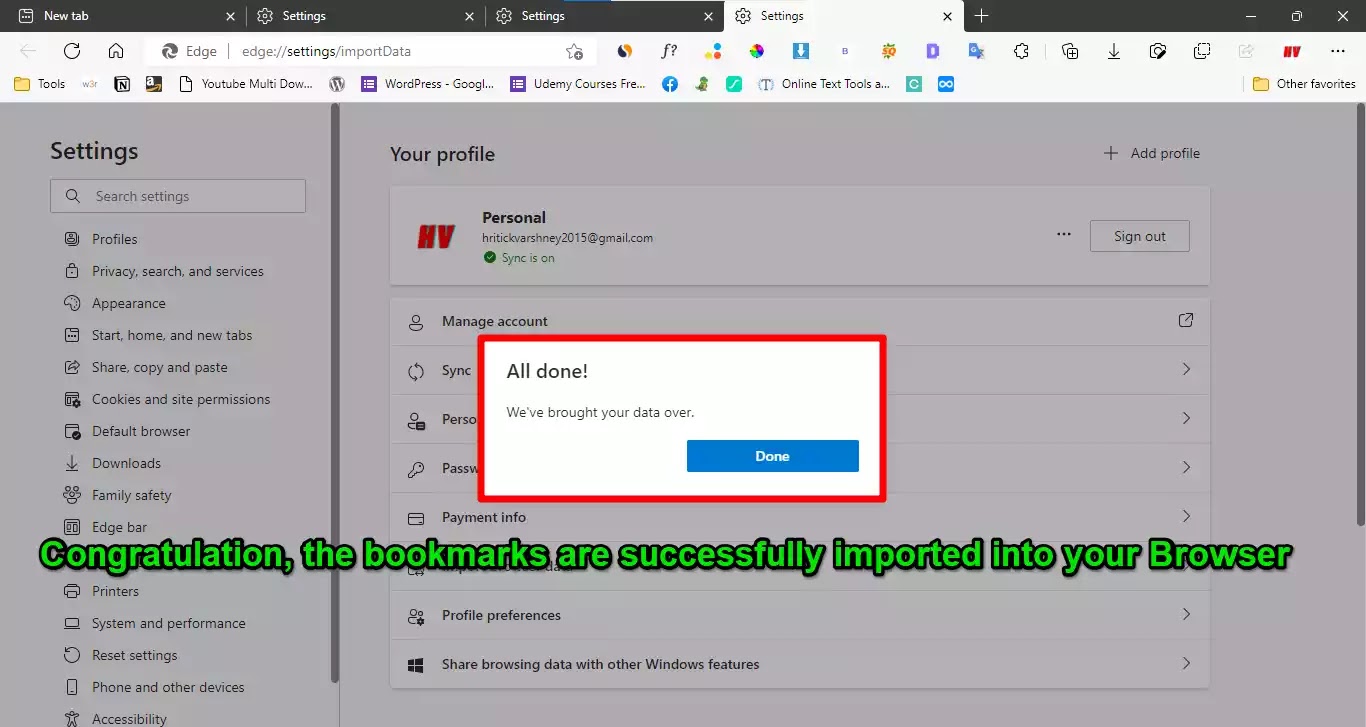Image resolution: width=1366 pixels, height=727 pixels.
Task: Select Appearance in the Settings sidebar
Action: tap(128, 303)
